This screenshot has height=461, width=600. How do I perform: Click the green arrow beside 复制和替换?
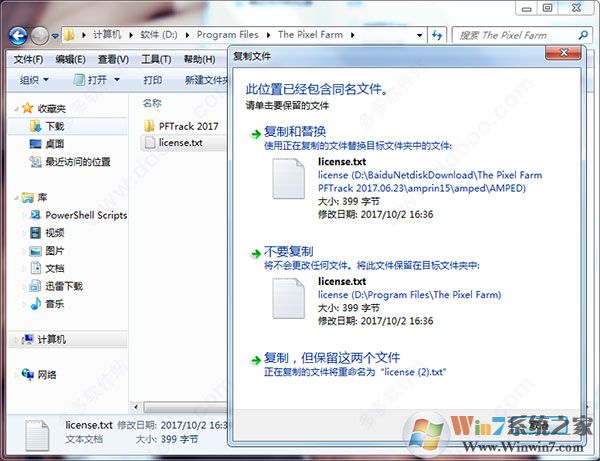coord(255,134)
